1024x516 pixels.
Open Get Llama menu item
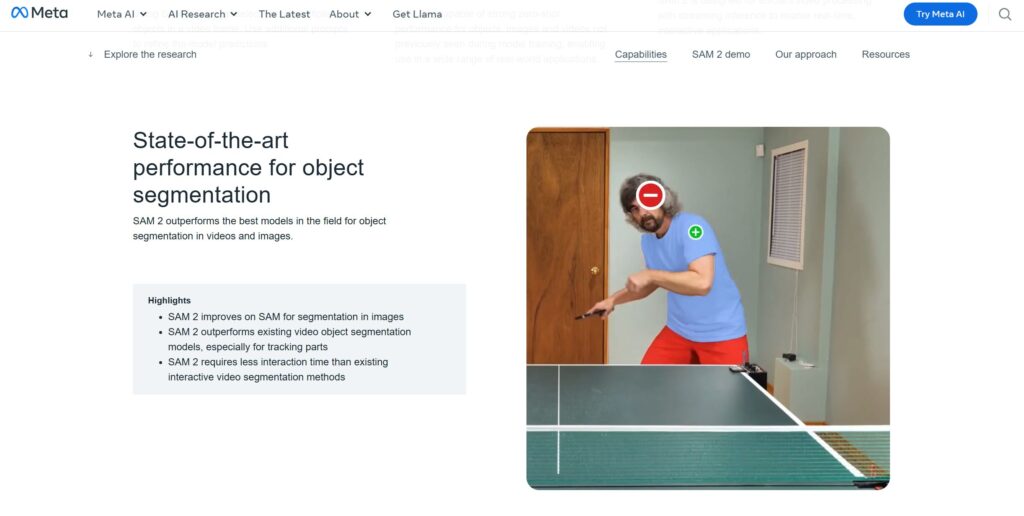coord(417,14)
